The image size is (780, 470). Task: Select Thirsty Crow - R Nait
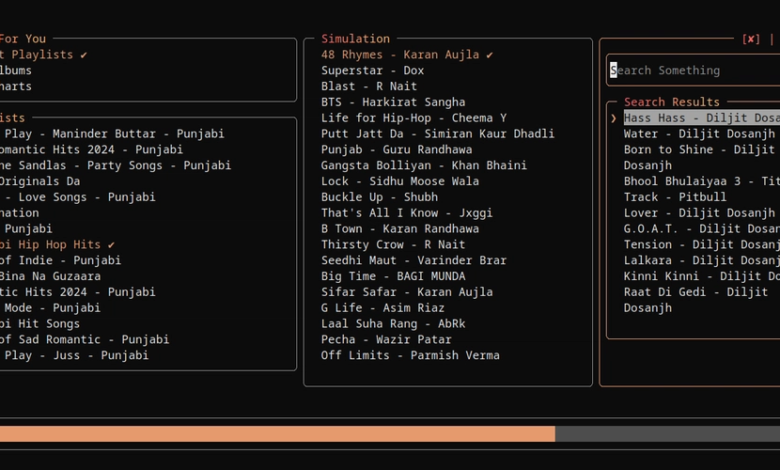tap(393, 245)
